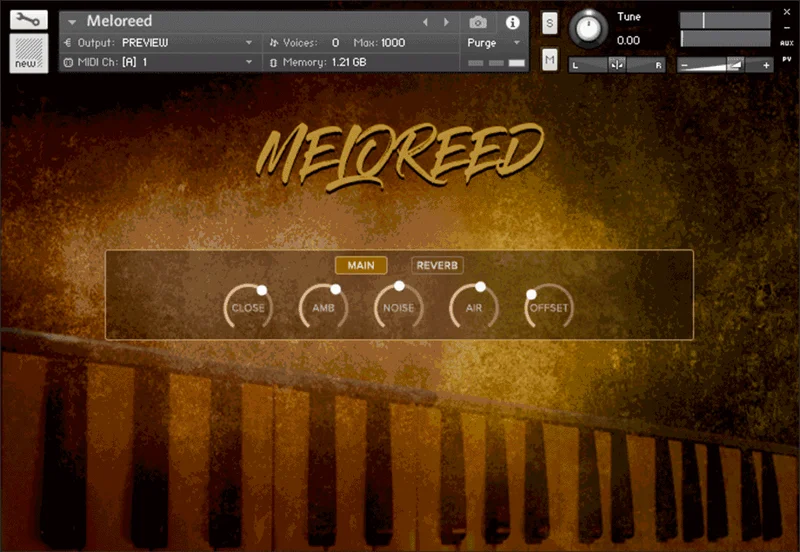Viewport: 800px width, 552px height.
Task: Click the output icon beside Output label
Action: (x=67, y=43)
